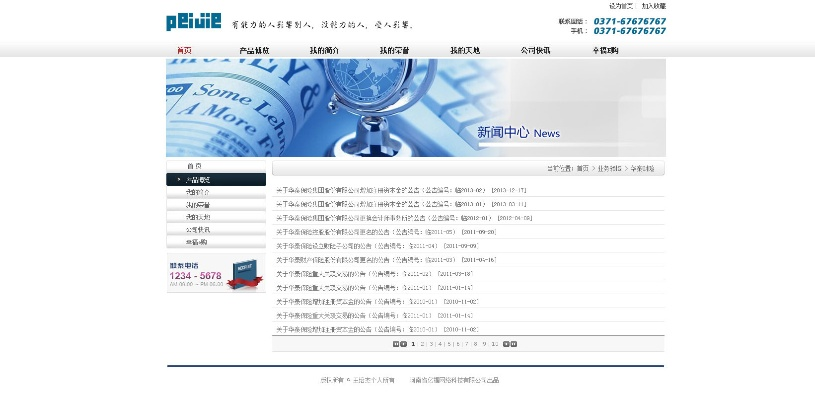Viewport: 815px width, 400px height.
Task: Click 设为首页 link at top right
Action: pos(620,6)
